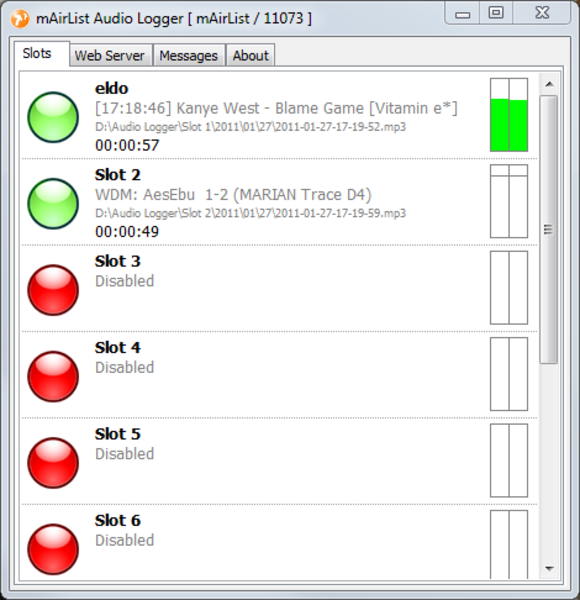Click the Slot 2 mp3 file path

tap(251, 213)
